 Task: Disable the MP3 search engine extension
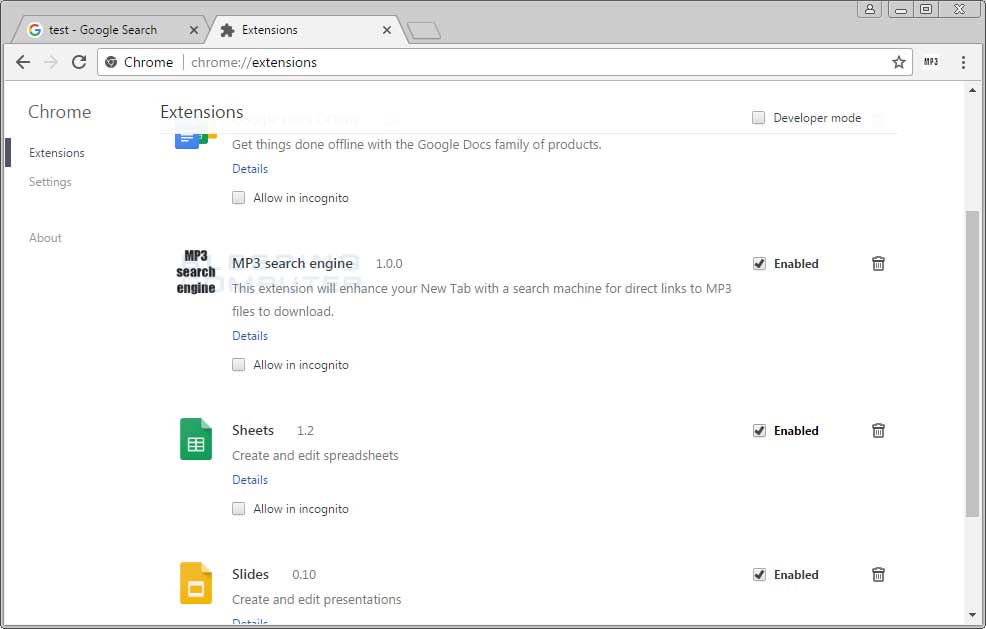pos(760,264)
